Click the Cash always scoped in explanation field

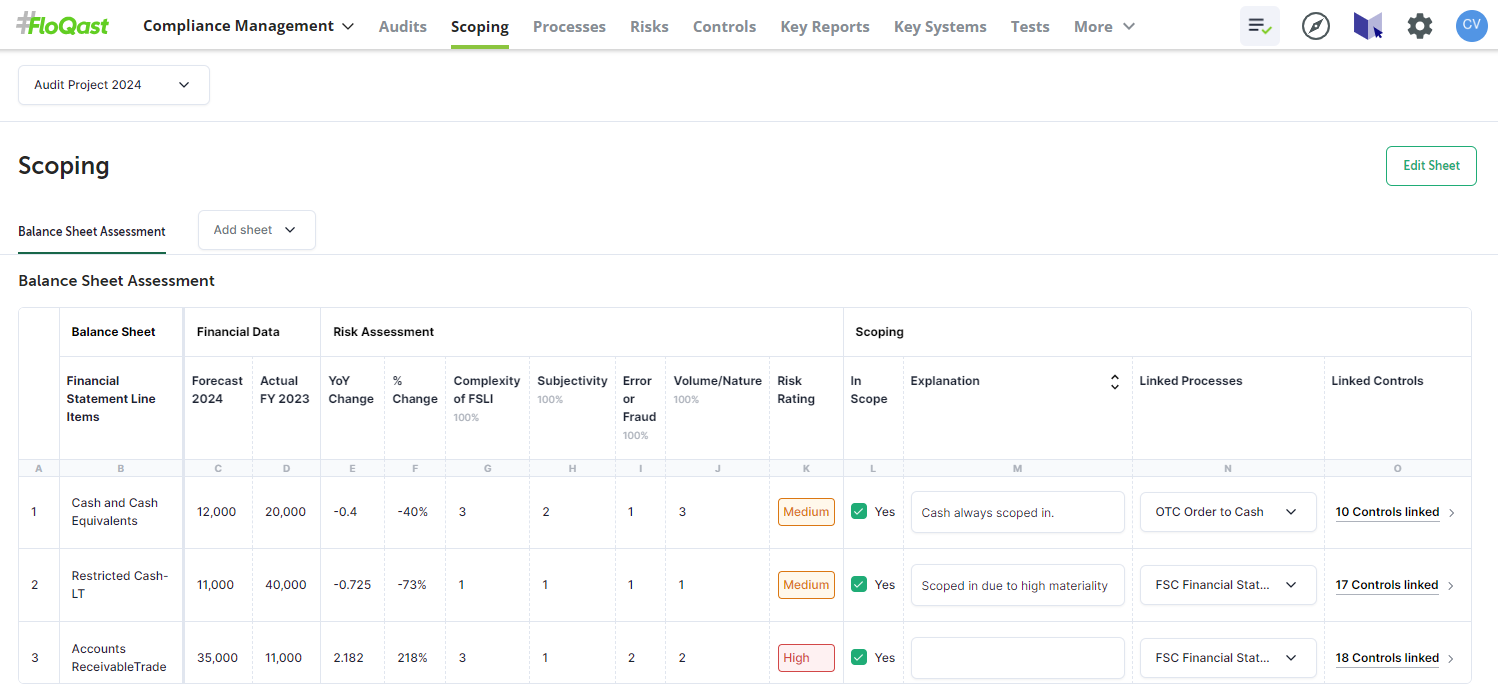coord(1018,512)
